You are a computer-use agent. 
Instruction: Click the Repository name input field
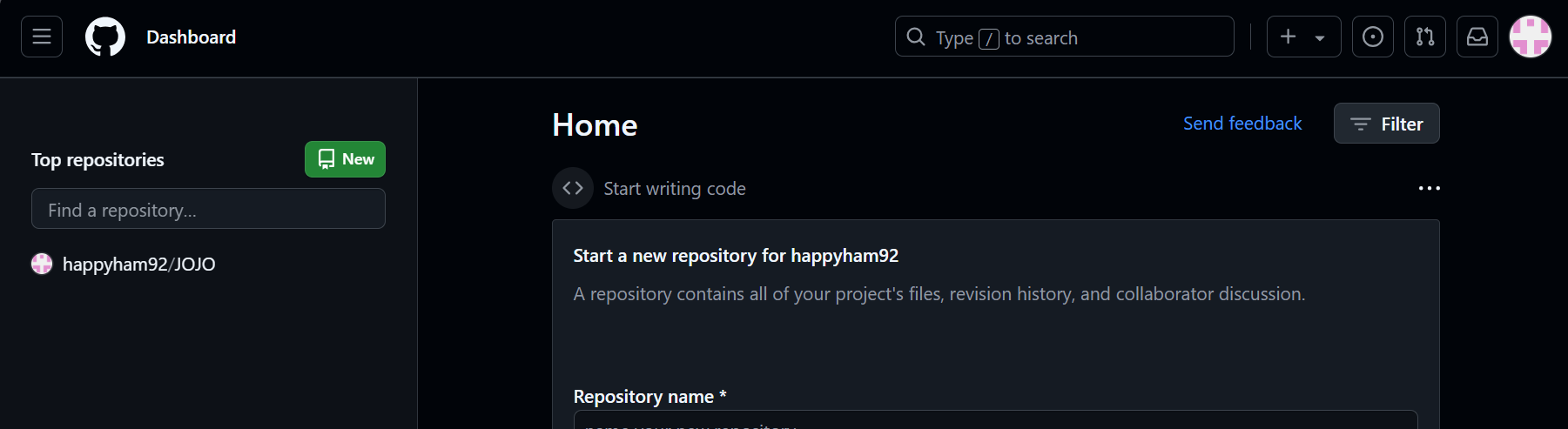[995, 421]
